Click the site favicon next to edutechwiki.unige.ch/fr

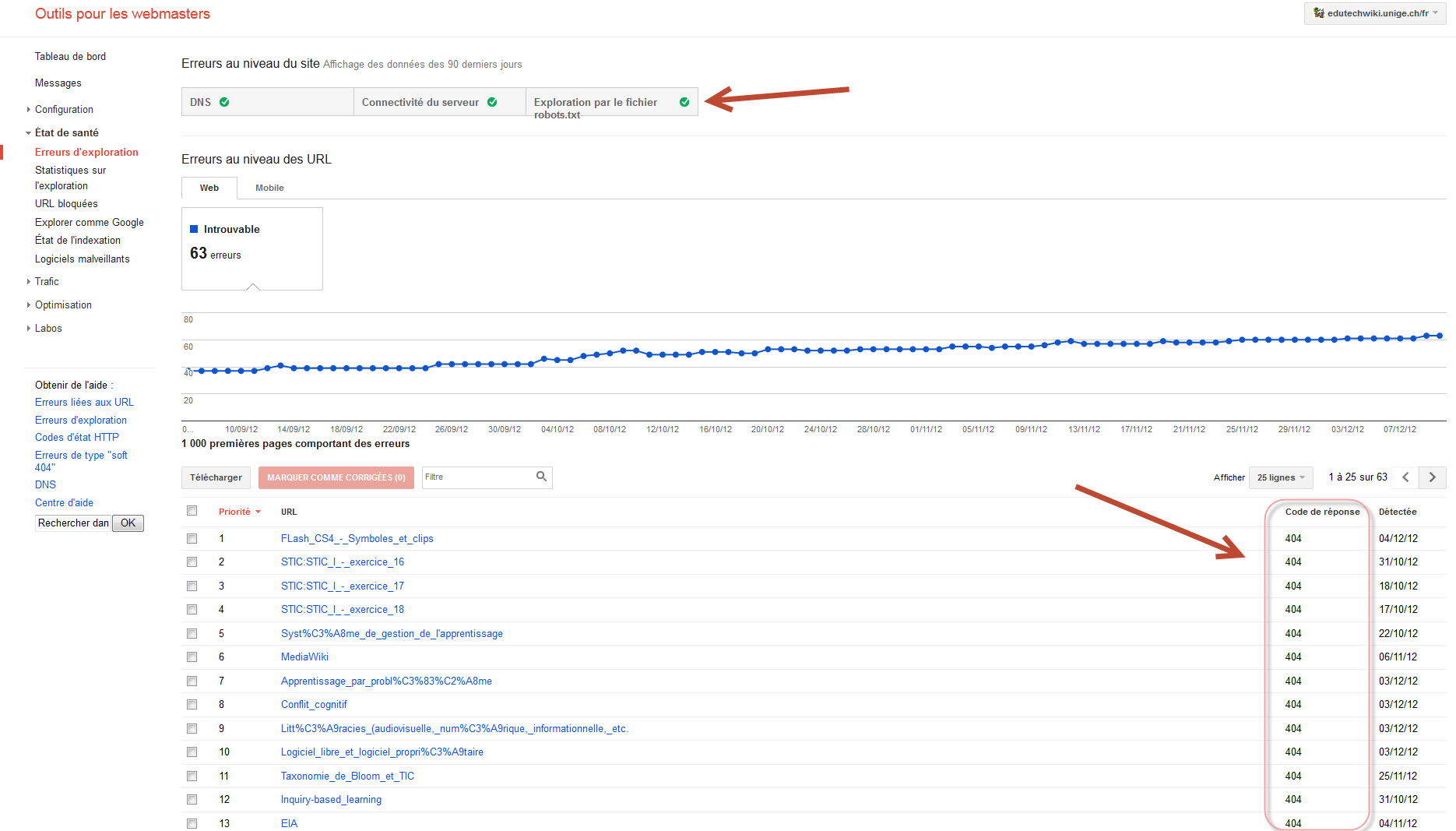point(1318,13)
